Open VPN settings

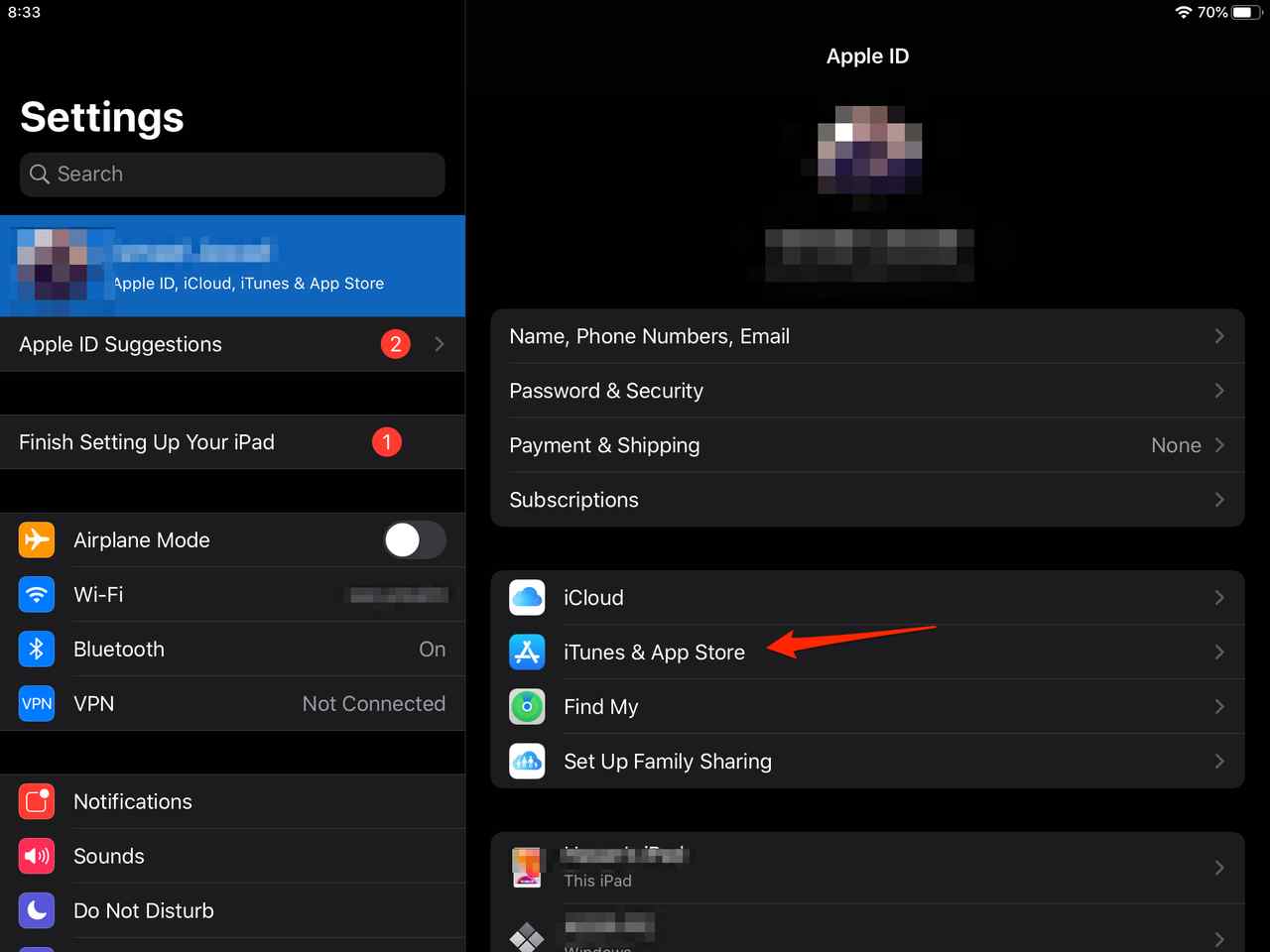pos(232,703)
